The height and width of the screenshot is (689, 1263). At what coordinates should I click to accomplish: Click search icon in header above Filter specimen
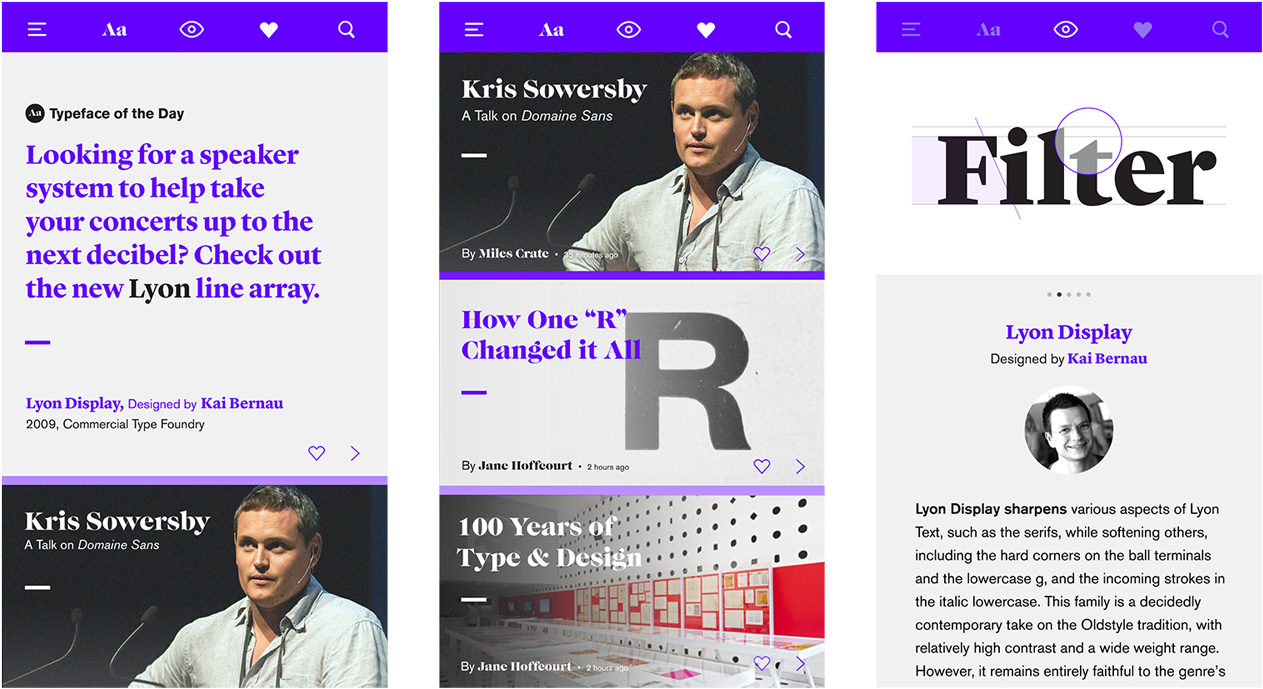[1220, 30]
